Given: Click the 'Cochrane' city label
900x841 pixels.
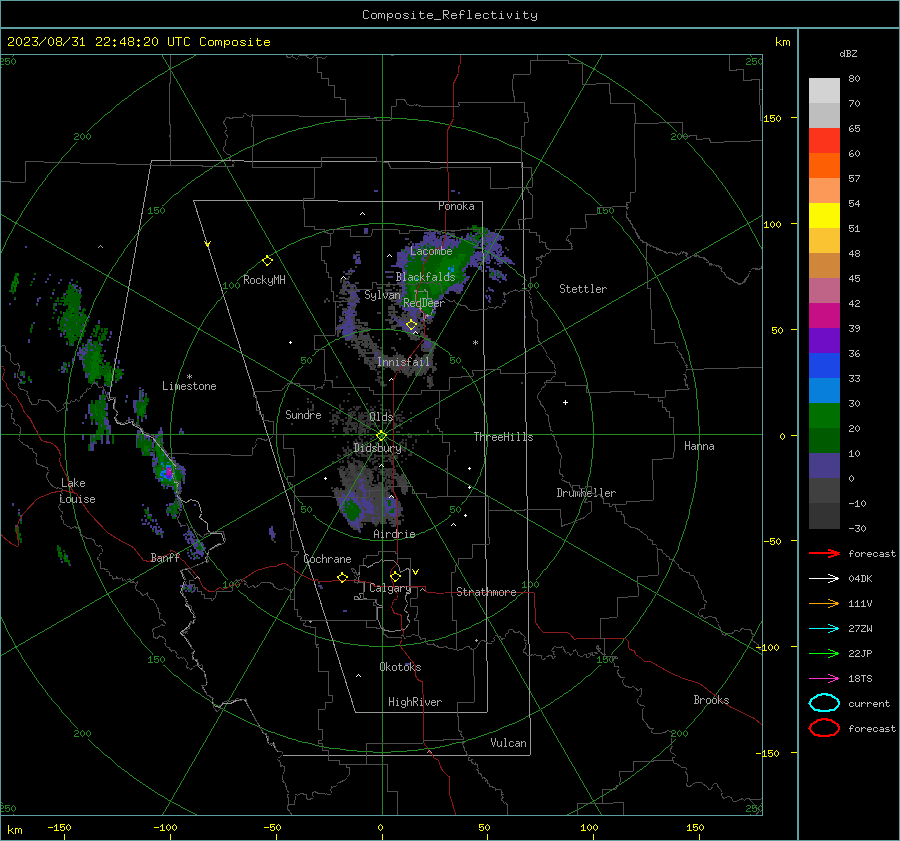Looking at the screenshot, I should coord(327,559).
